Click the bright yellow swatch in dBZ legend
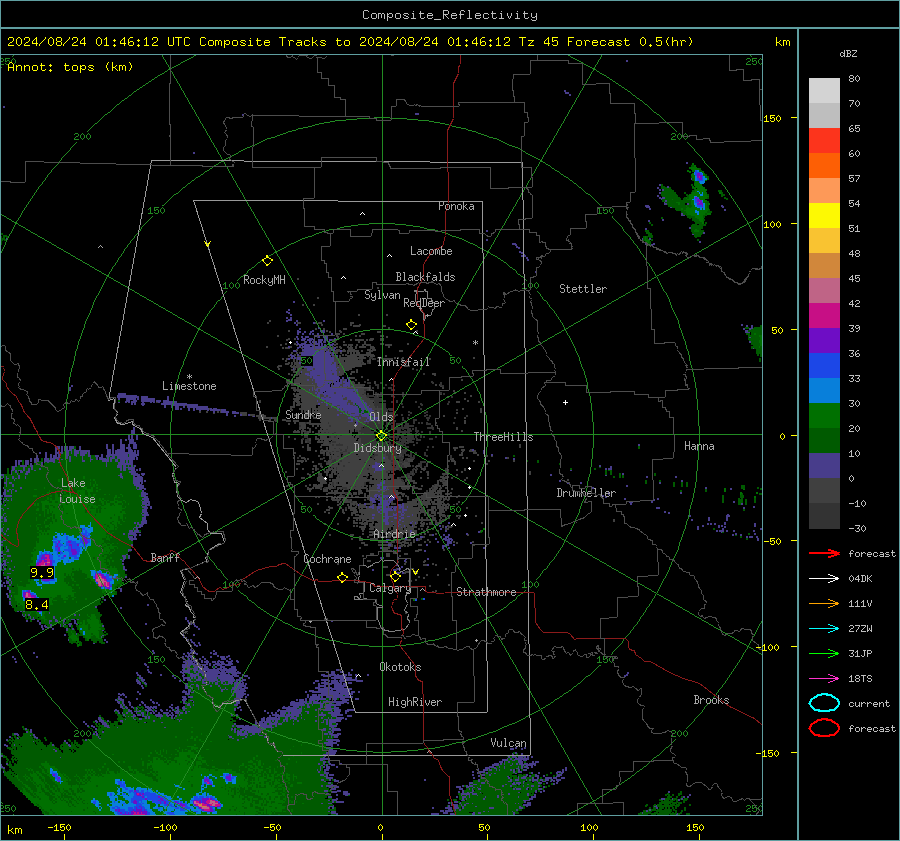The image size is (900, 841). click(824, 216)
